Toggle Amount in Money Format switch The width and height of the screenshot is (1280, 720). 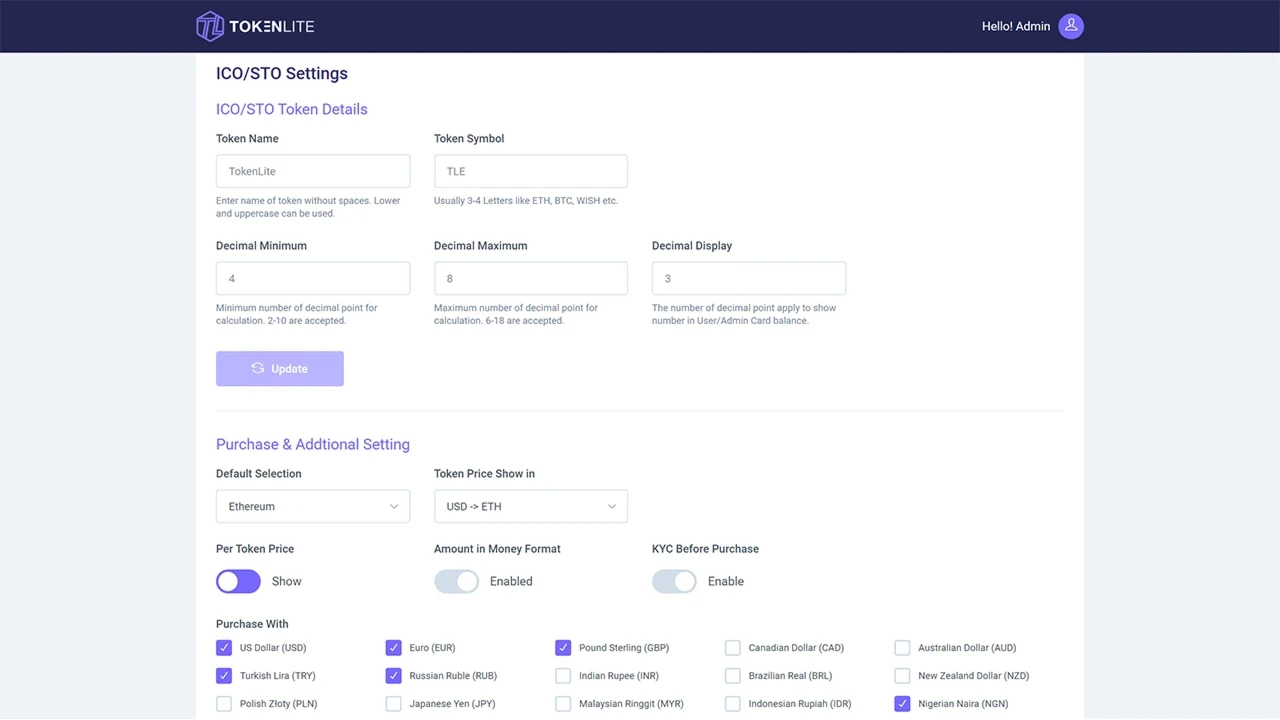click(456, 581)
